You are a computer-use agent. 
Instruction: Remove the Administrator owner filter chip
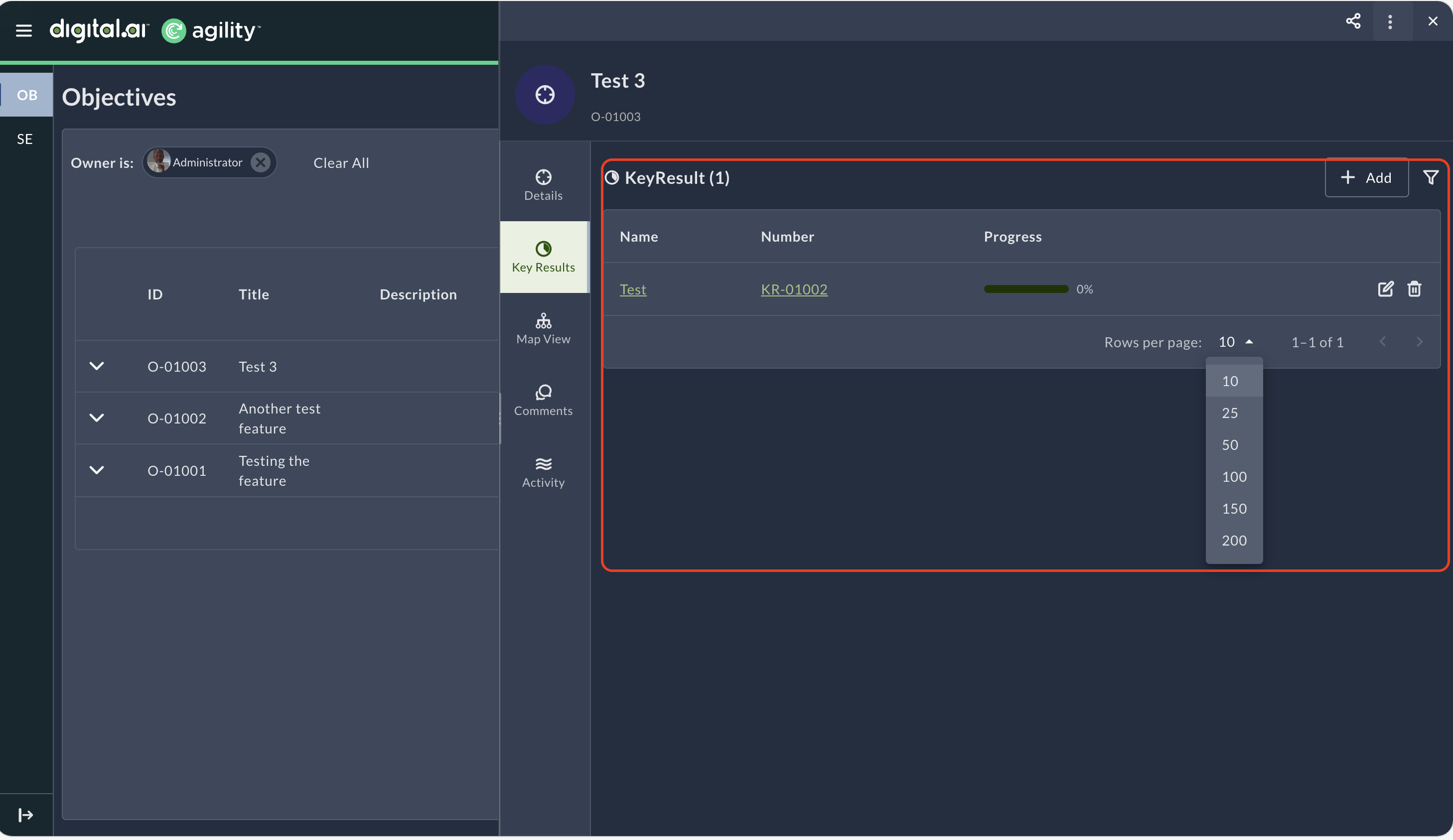point(261,162)
